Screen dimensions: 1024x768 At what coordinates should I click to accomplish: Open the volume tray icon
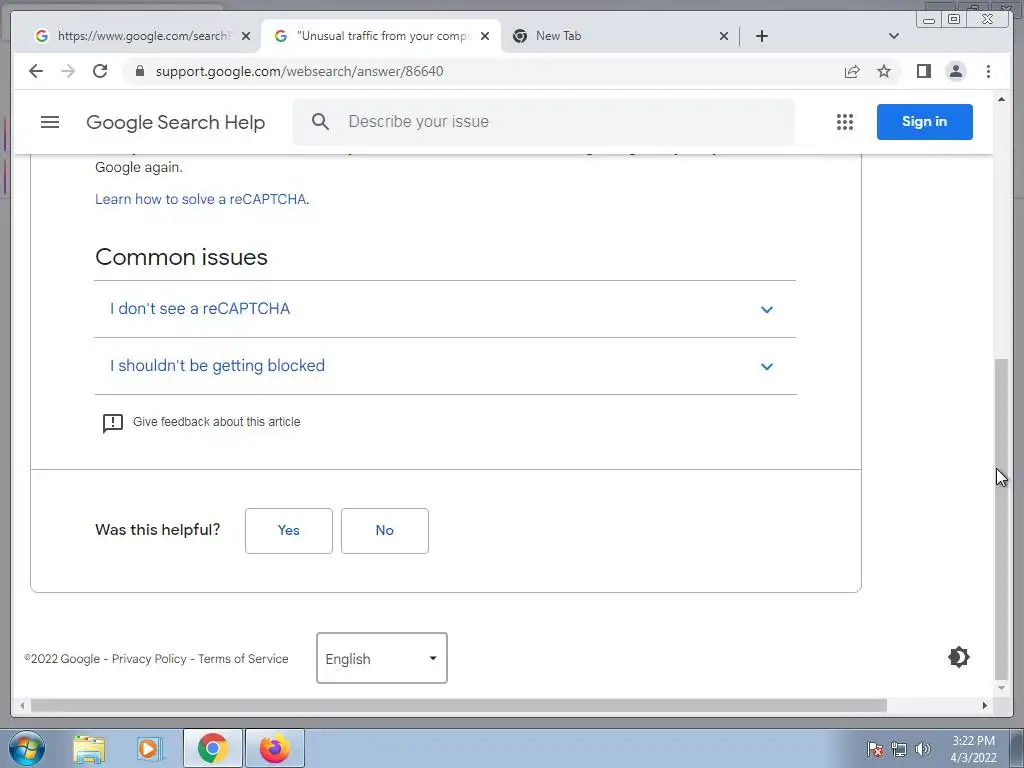click(x=923, y=749)
